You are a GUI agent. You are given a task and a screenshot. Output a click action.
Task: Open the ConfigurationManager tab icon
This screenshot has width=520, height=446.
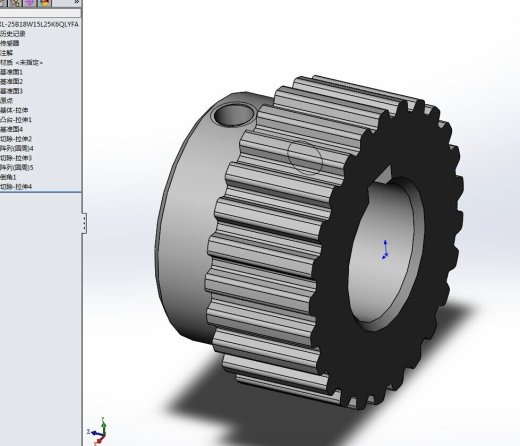(x=15, y=3)
